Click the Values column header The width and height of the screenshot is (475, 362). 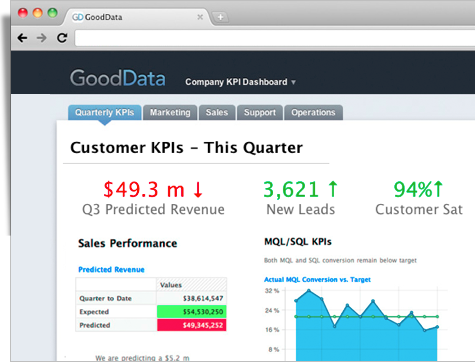[x=192, y=285]
